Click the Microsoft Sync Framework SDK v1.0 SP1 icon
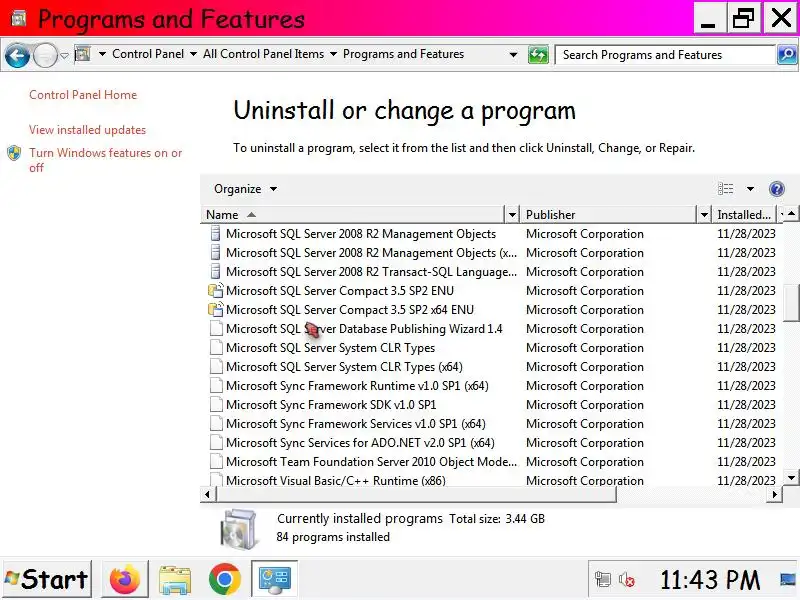Viewport: 800px width, 600px height. coord(216,405)
